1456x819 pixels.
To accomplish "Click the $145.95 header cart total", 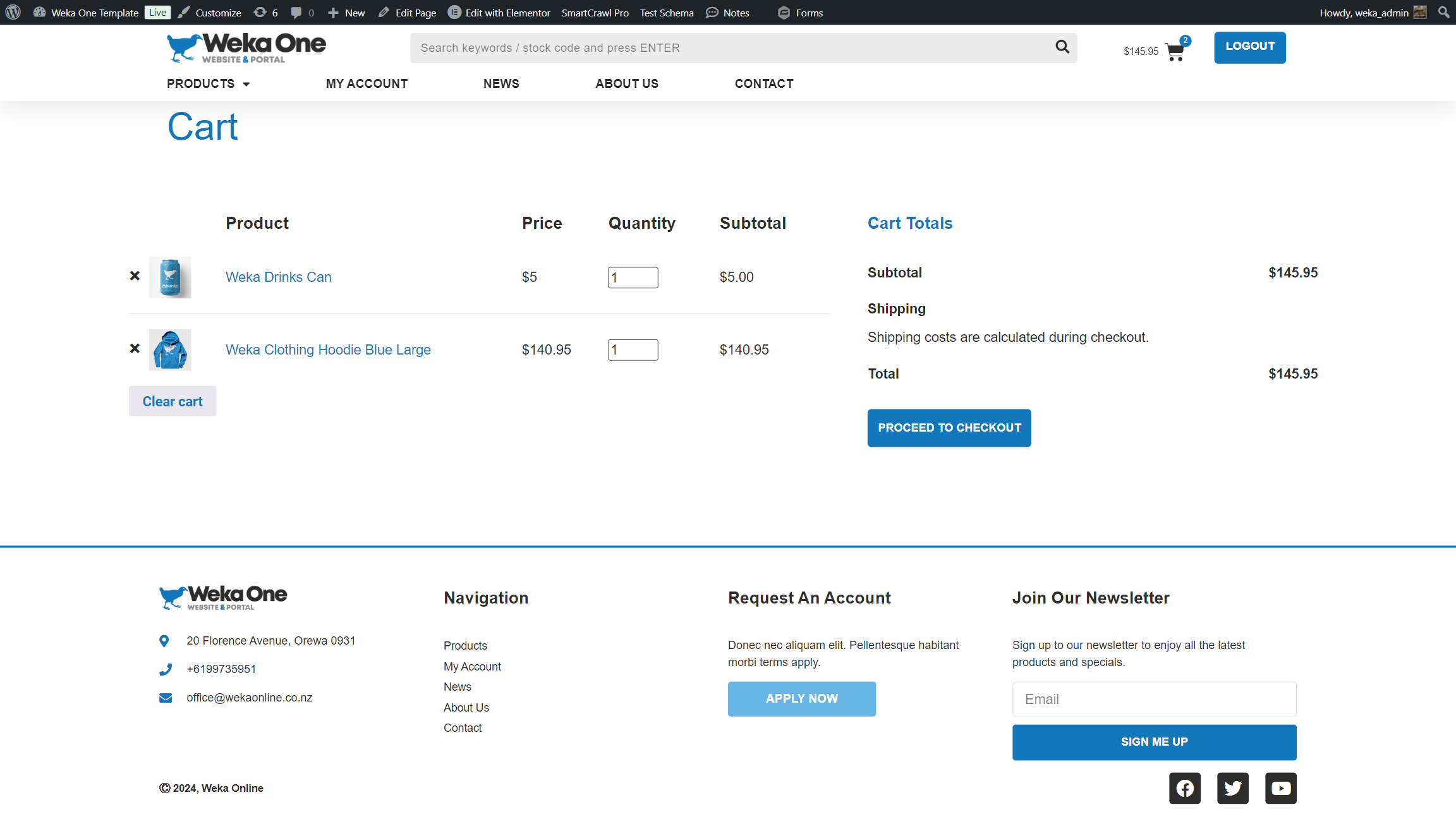I will click(1141, 52).
